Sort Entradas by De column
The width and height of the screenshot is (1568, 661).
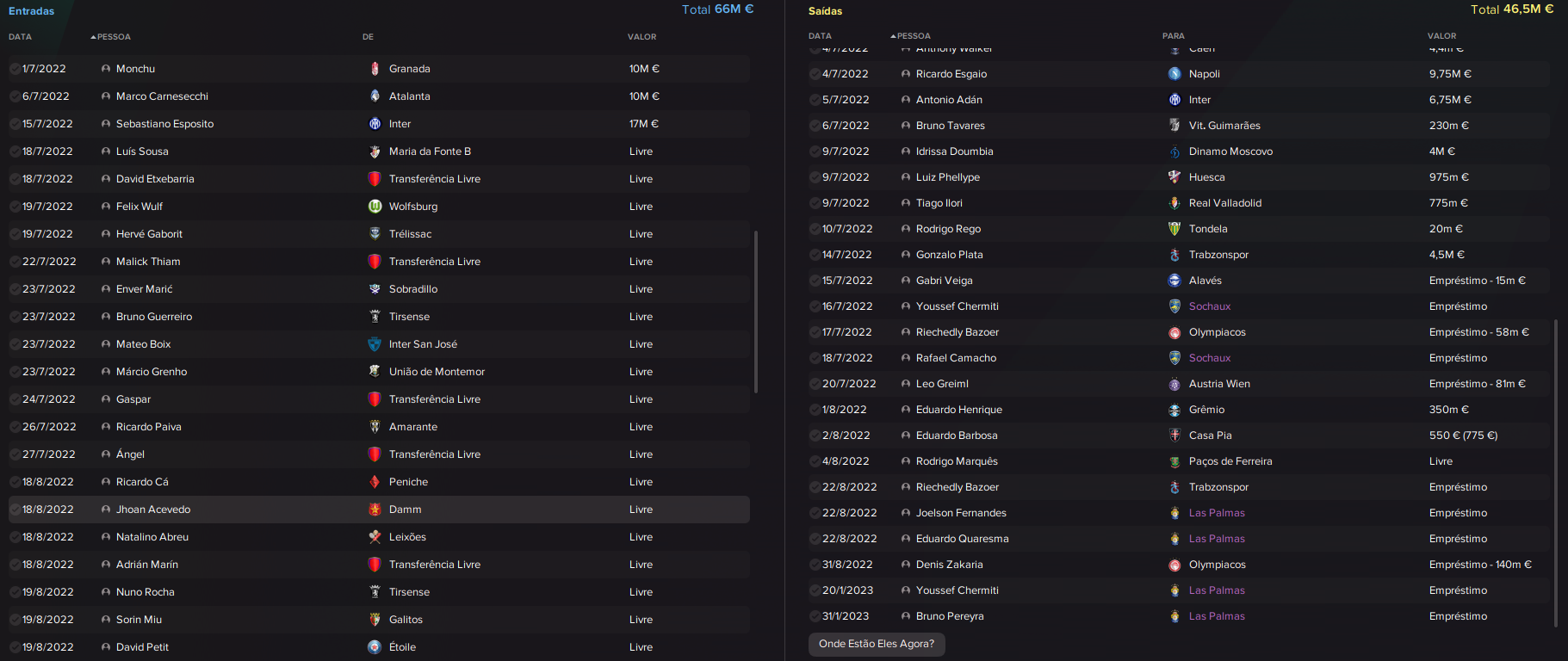(368, 37)
